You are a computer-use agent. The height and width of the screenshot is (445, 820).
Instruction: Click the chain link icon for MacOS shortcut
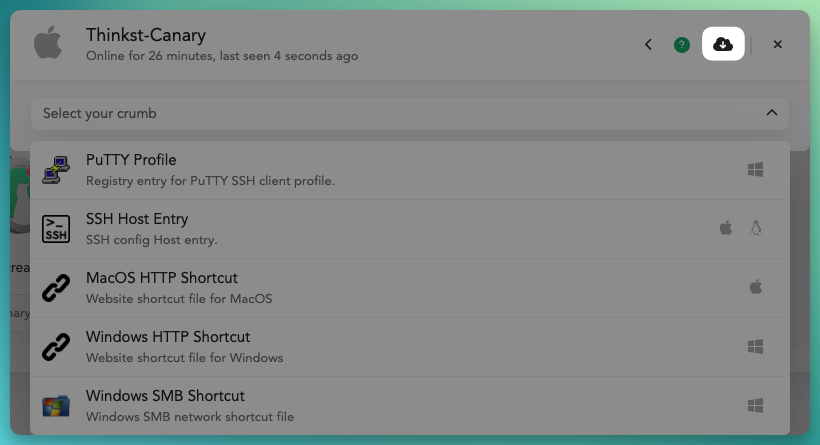[56, 288]
